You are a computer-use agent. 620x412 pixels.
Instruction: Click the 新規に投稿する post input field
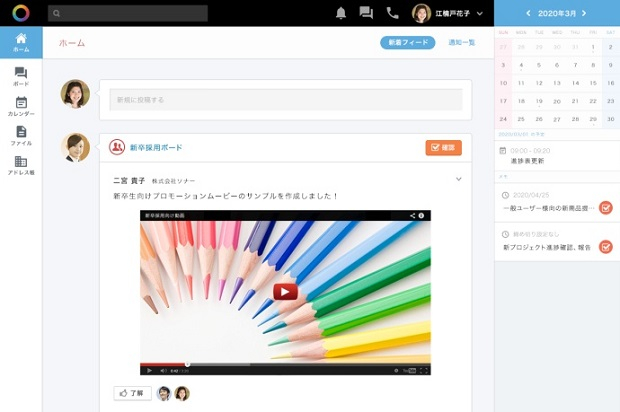tap(285, 99)
